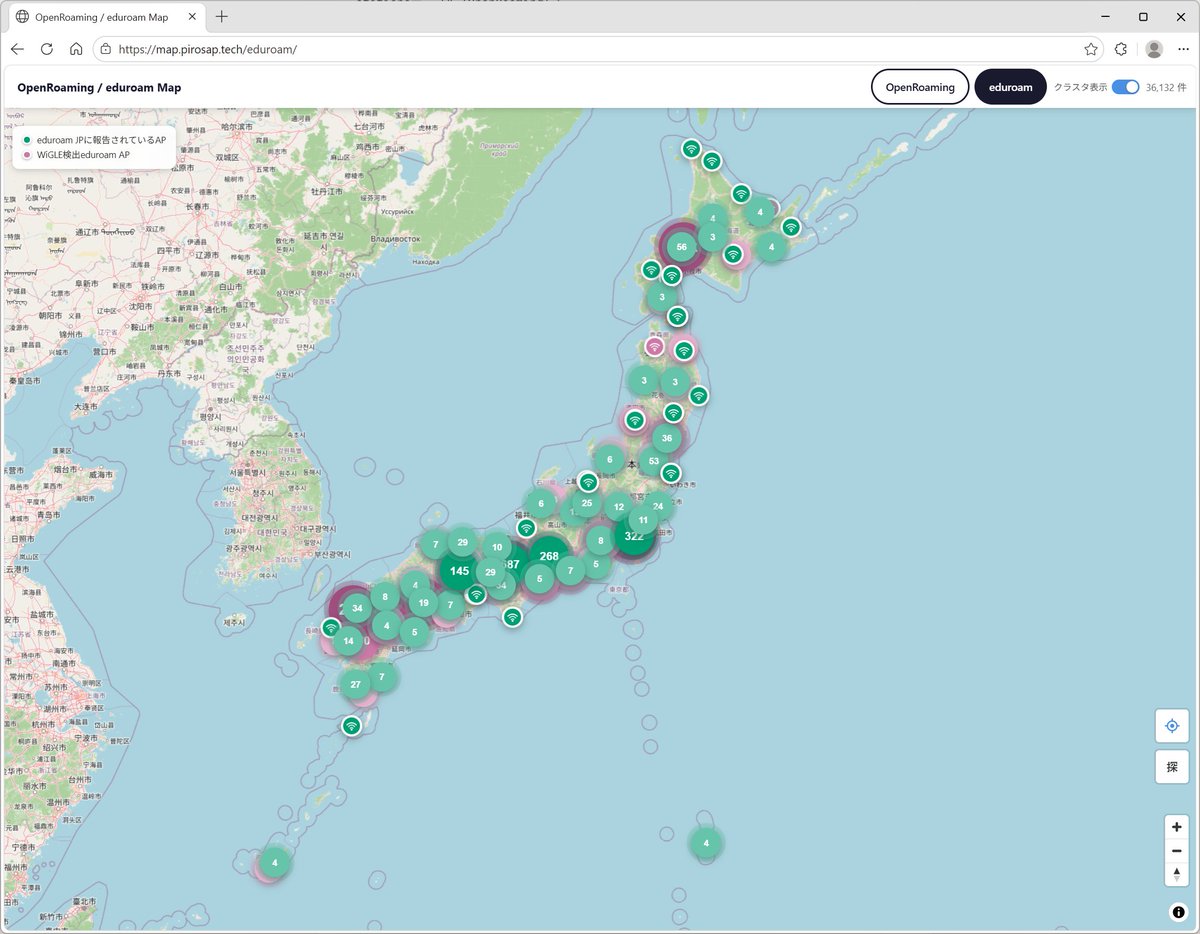Click the zoom out minus icon
The width and height of the screenshot is (1200, 934).
[x=1176, y=851]
